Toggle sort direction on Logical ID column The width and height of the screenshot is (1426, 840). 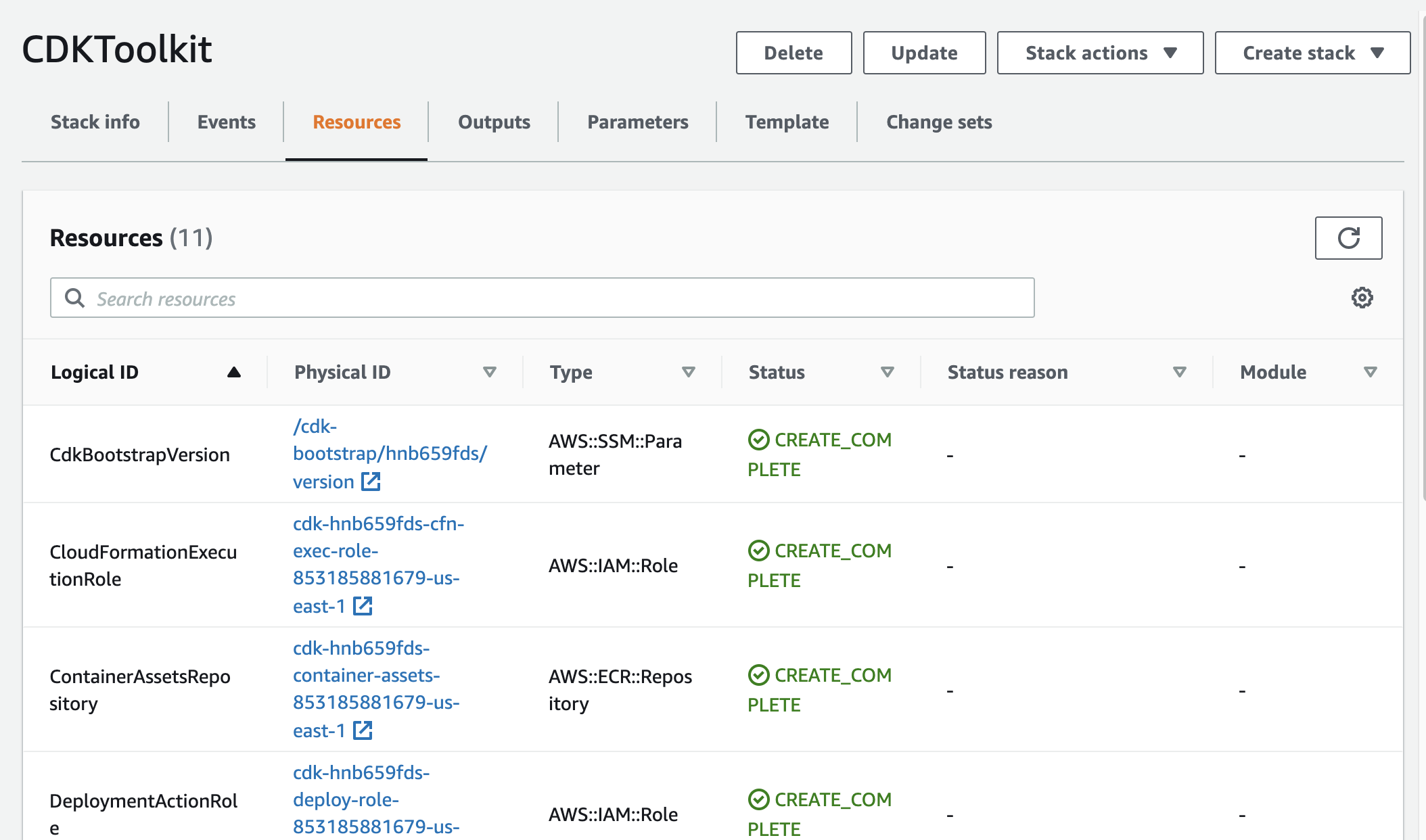point(233,371)
